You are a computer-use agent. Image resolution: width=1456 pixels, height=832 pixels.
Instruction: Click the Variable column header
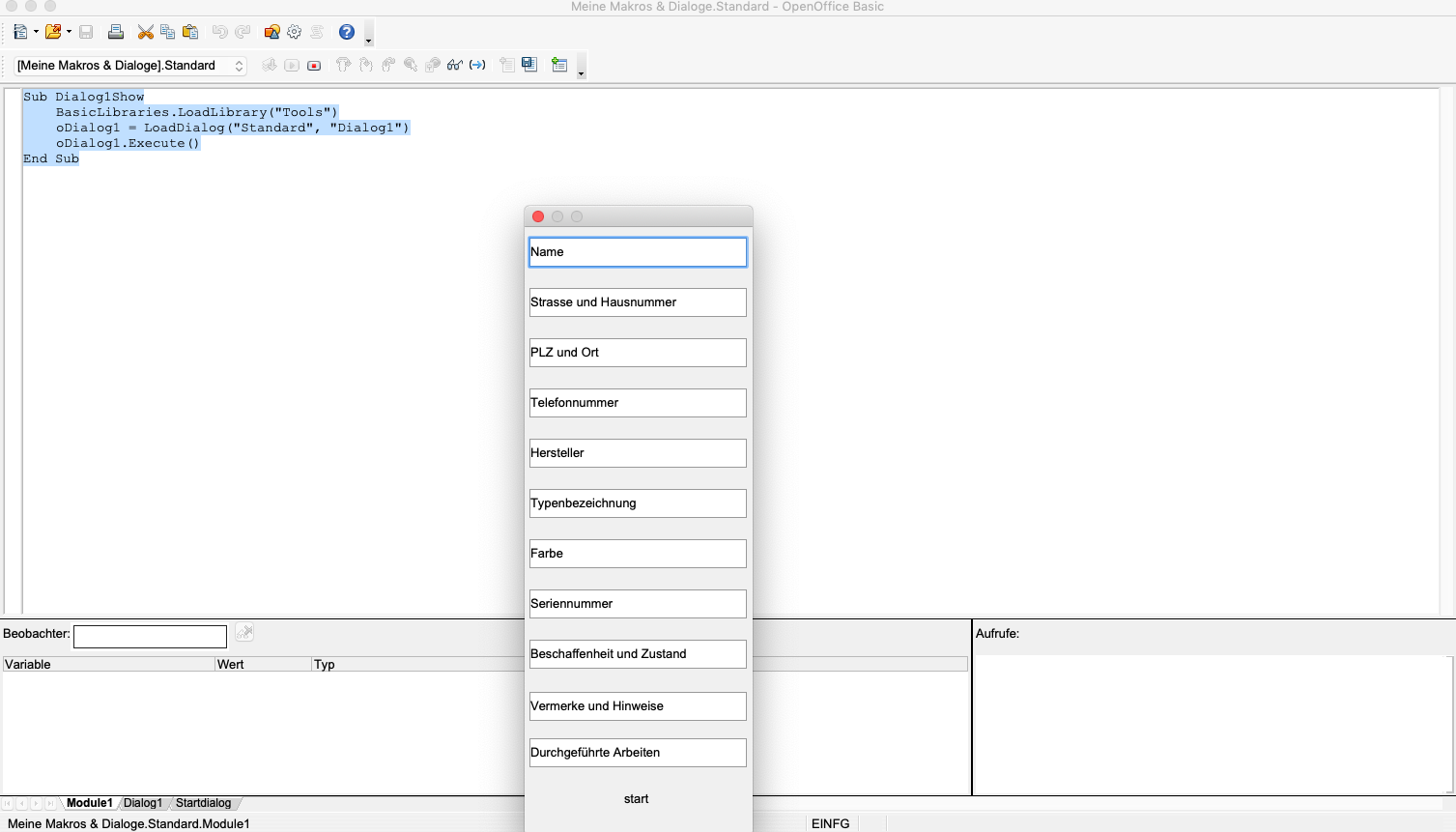point(108,664)
